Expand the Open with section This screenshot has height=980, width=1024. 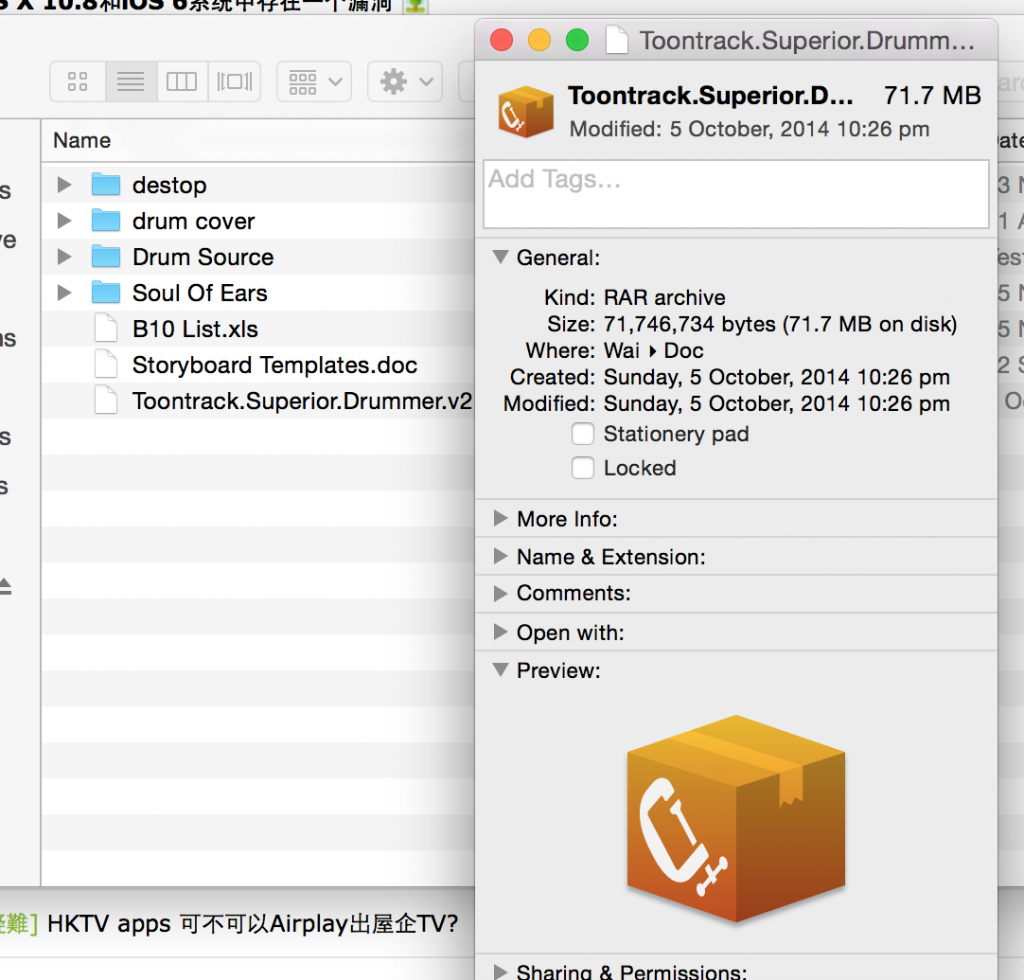click(x=501, y=632)
